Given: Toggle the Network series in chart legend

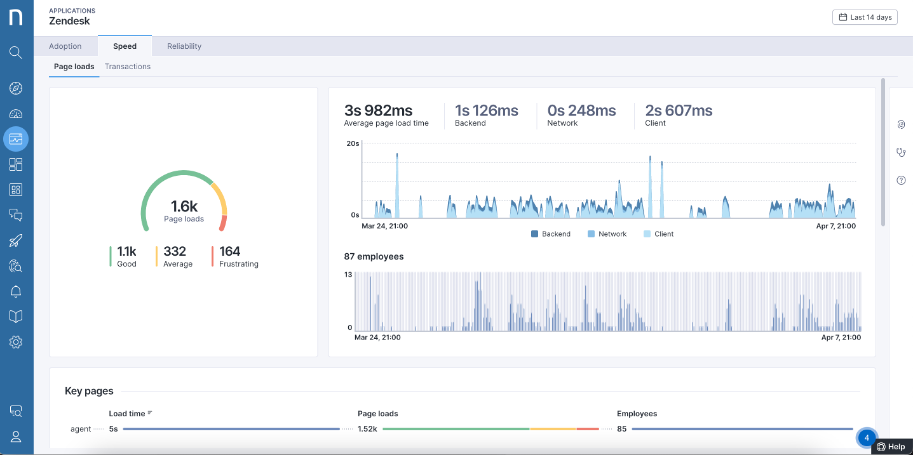Looking at the screenshot, I should click(x=606, y=233).
